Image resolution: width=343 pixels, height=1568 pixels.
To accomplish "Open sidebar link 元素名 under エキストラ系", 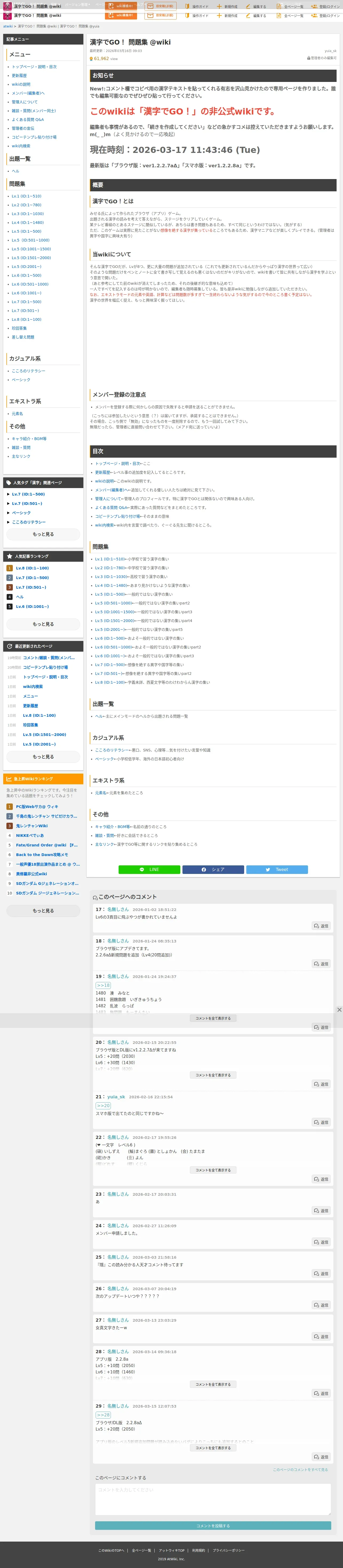I will (x=17, y=414).
